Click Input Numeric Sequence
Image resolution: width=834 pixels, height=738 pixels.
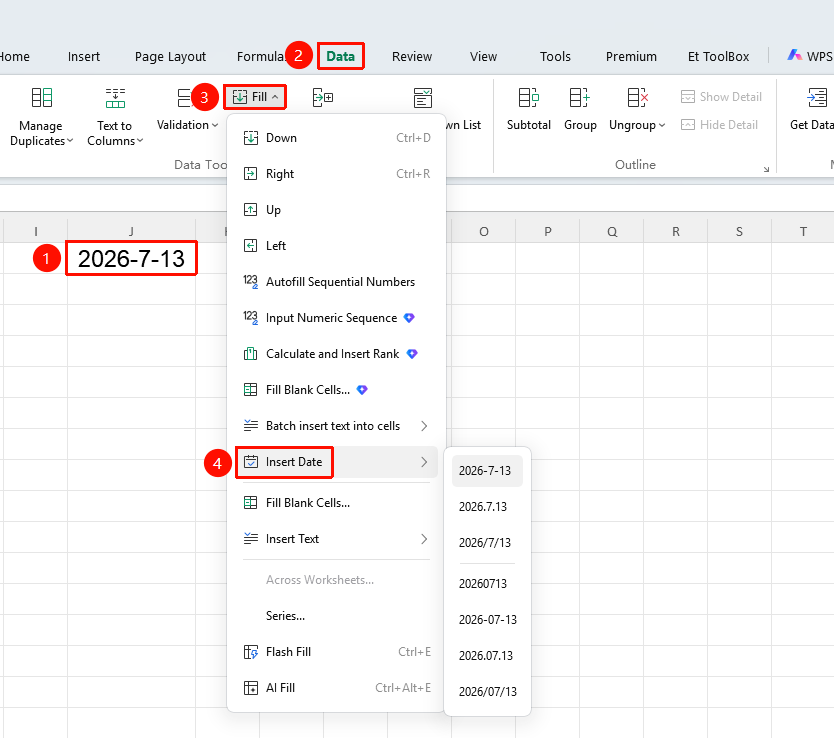pyautogui.click(x=336, y=318)
